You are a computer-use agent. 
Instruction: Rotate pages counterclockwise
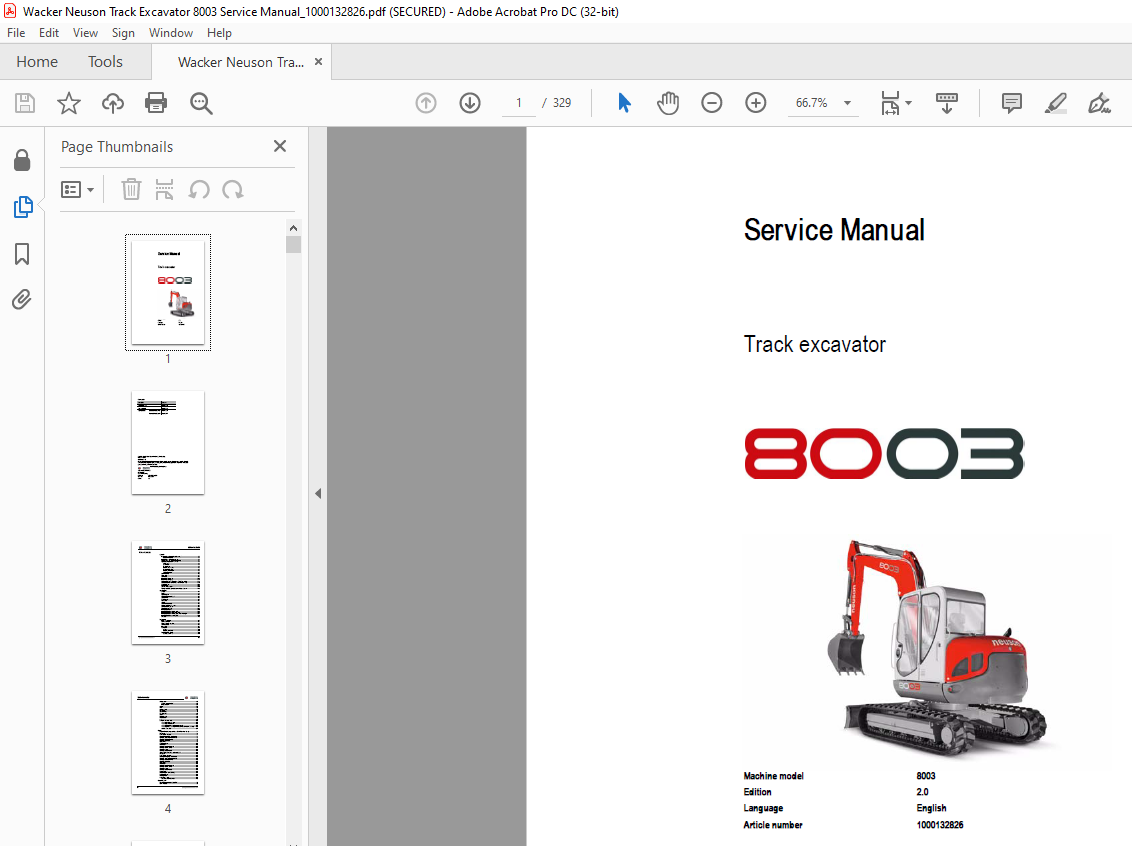point(199,190)
